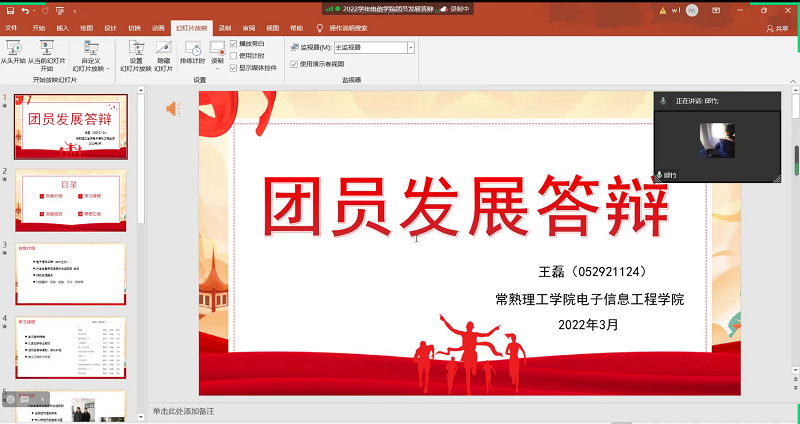Select slide 3 thumbnail 自我介绍
Viewport: 800px width, 424px height.
coord(71,273)
